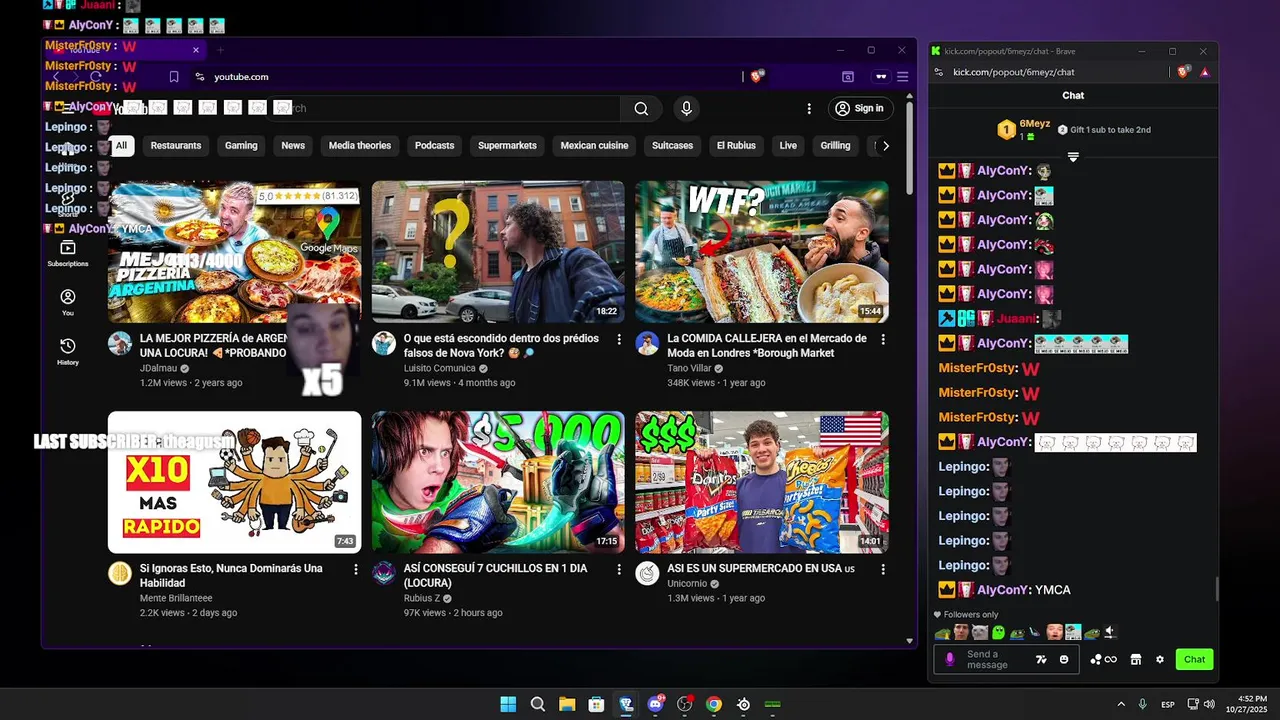Click youtube.com in the address bar

[241, 76]
